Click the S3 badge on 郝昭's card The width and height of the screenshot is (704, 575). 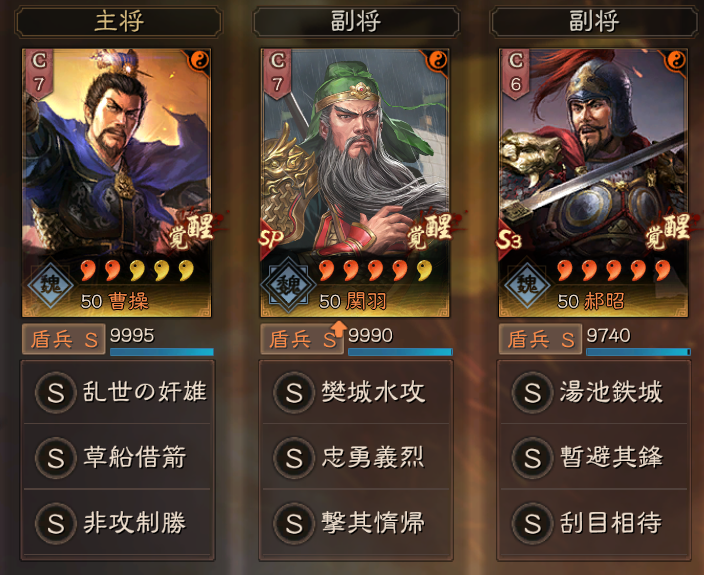(509, 240)
